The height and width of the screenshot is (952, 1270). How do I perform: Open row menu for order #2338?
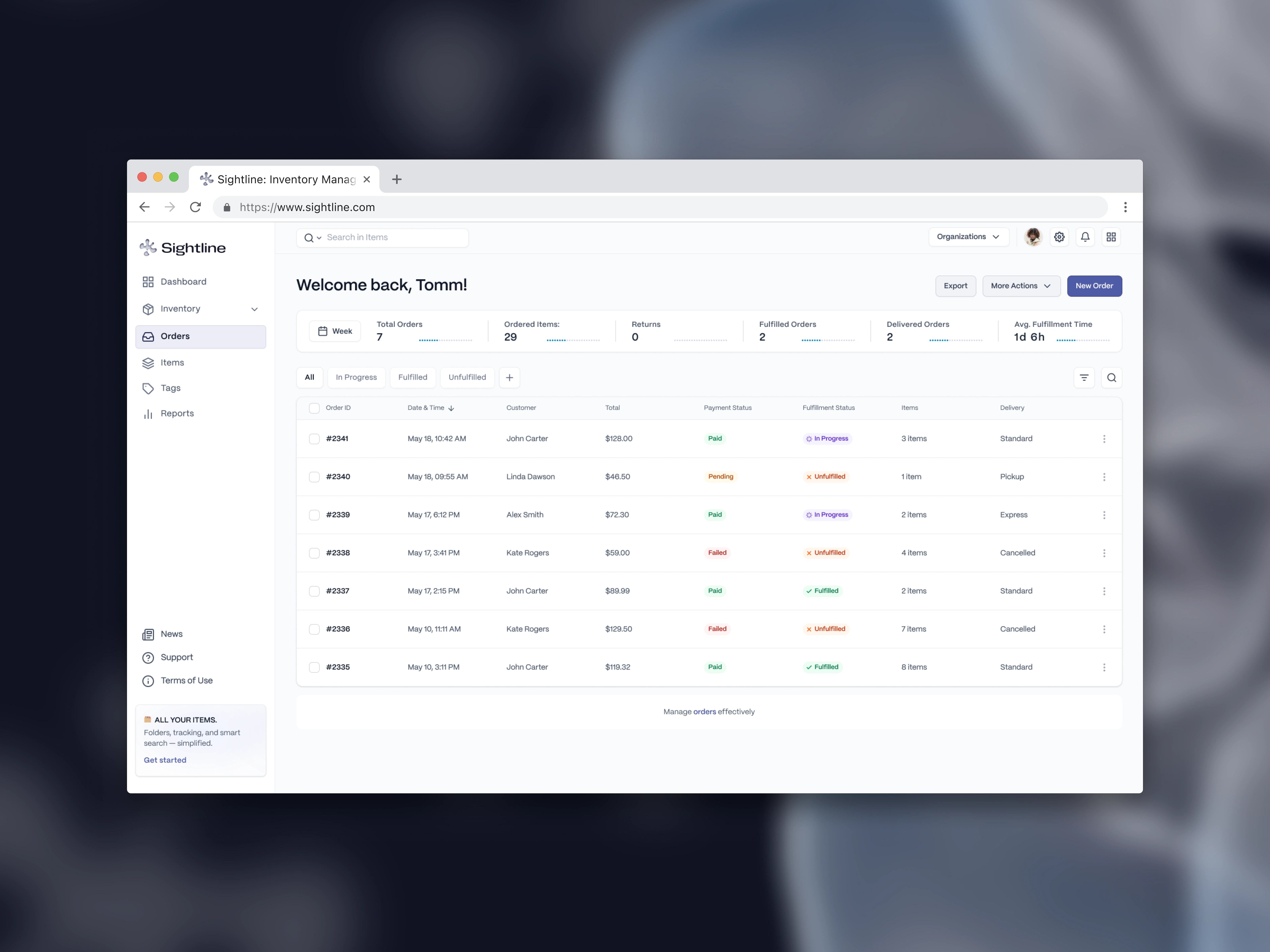point(1104,553)
